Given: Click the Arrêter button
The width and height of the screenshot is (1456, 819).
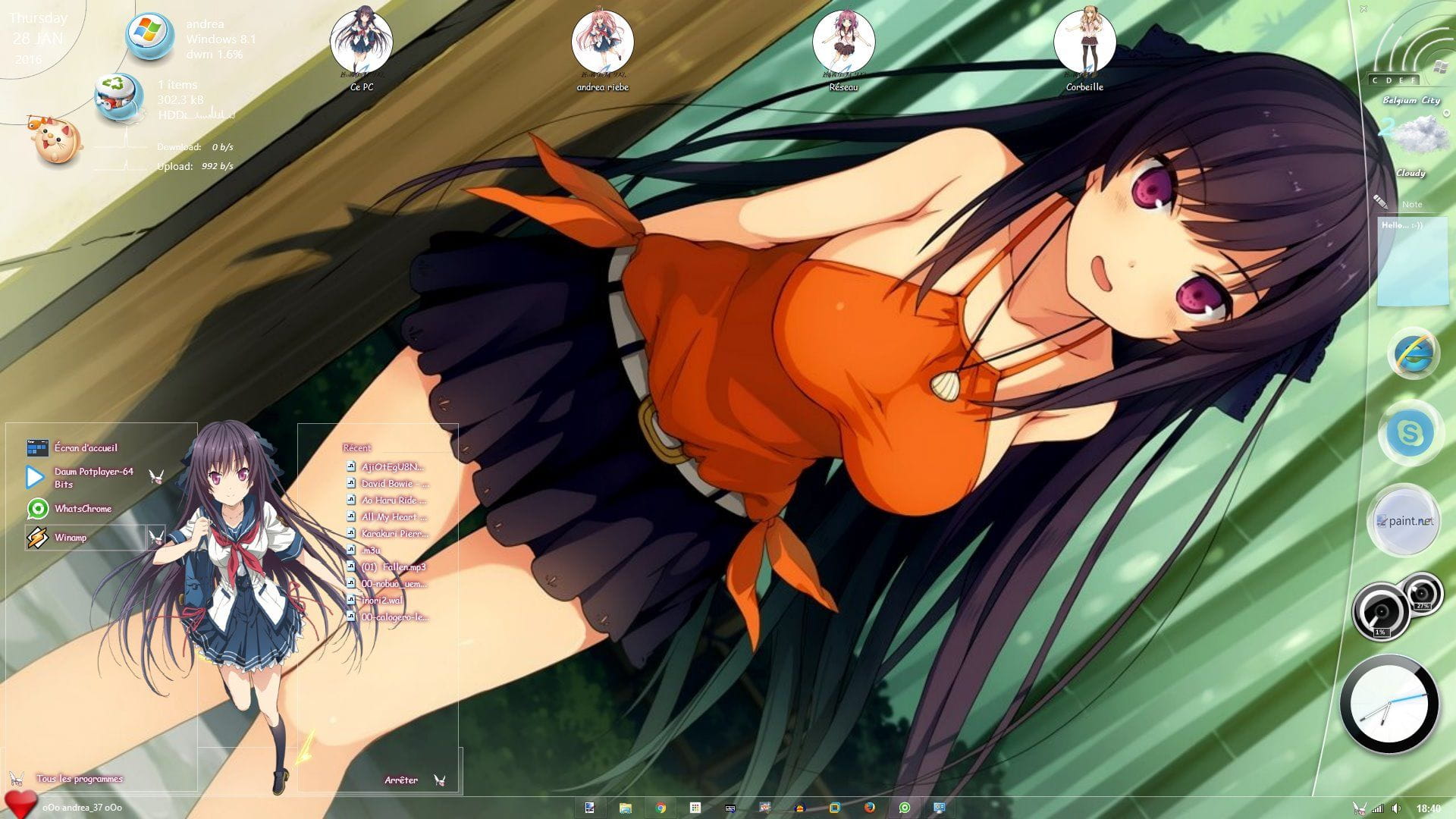Looking at the screenshot, I should [401, 780].
